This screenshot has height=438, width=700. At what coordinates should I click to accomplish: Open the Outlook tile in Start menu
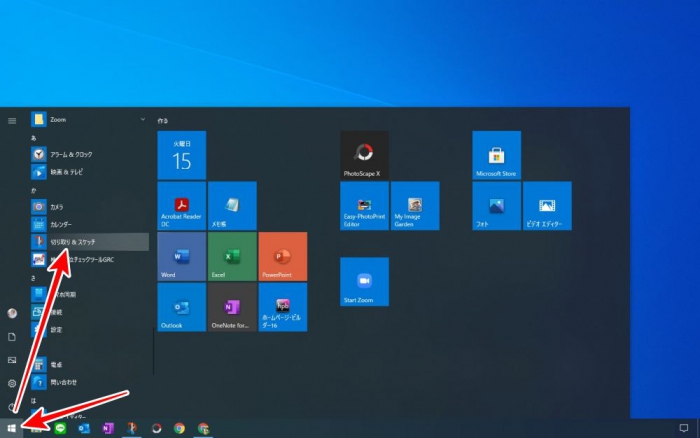182,307
